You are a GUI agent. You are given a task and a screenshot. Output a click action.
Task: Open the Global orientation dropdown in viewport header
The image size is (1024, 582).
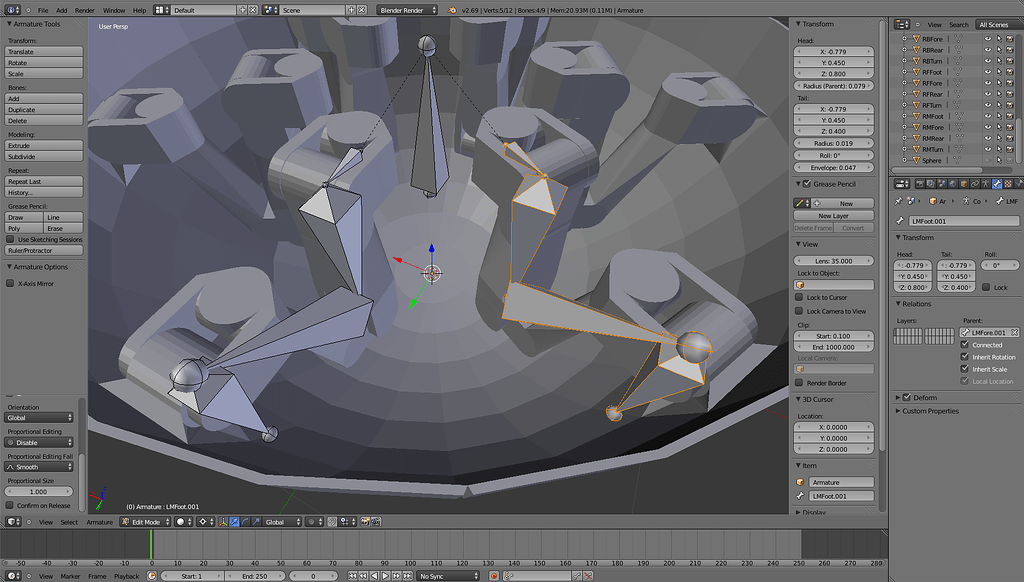coord(282,522)
